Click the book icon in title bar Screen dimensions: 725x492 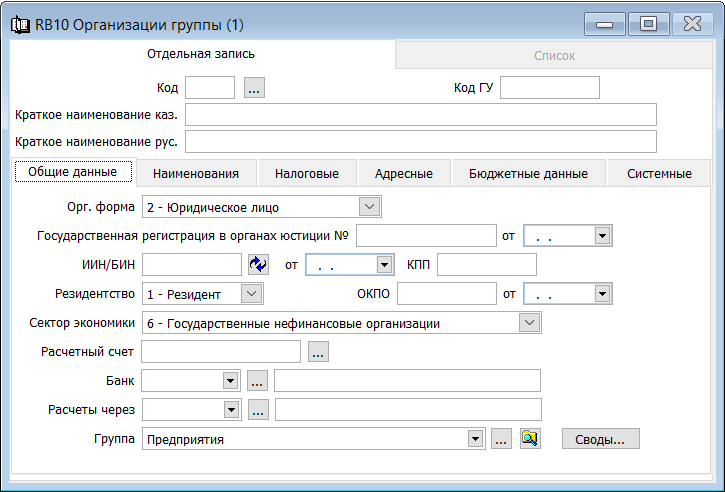click(x=19, y=24)
